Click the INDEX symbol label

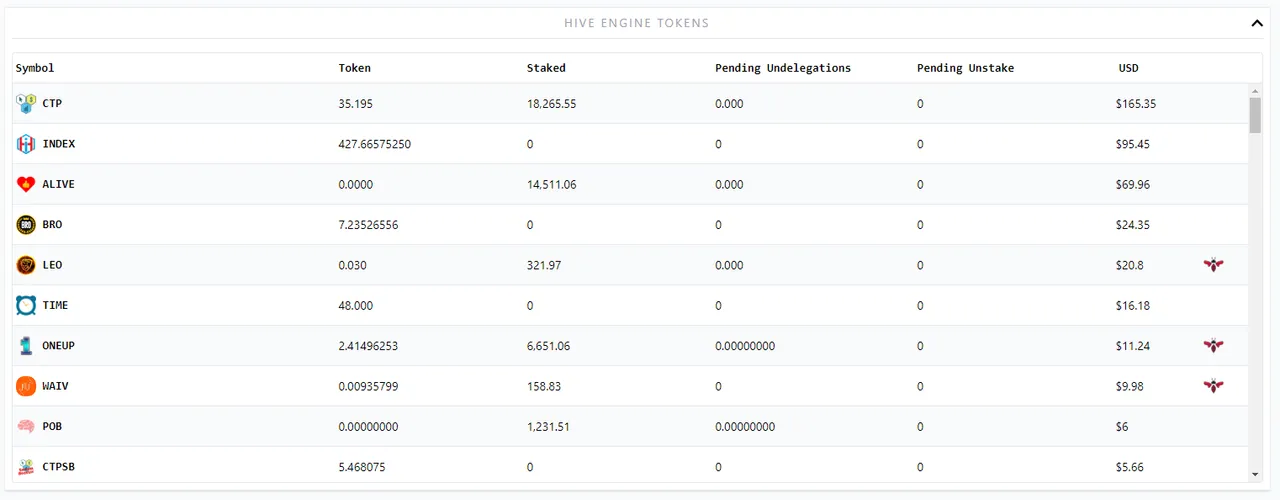point(59,144)
